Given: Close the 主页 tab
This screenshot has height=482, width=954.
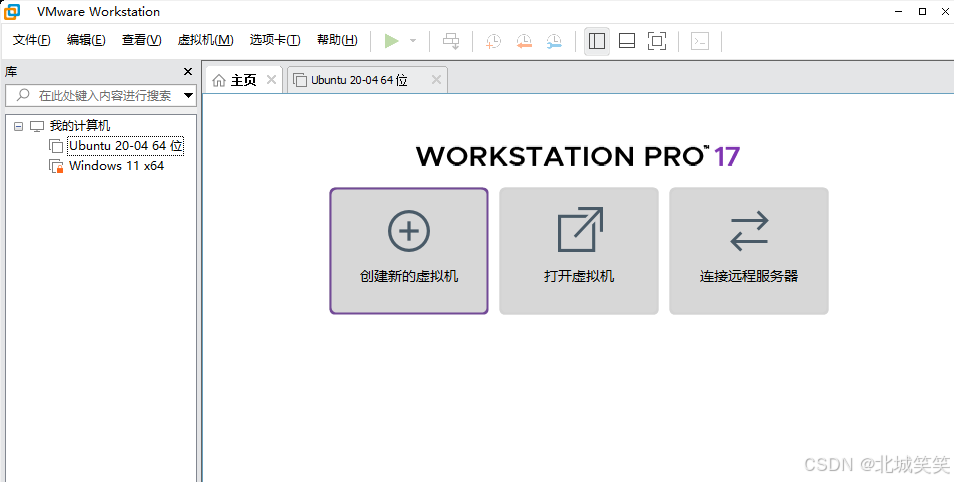Looking at the screenshot, I should point(271,80).
